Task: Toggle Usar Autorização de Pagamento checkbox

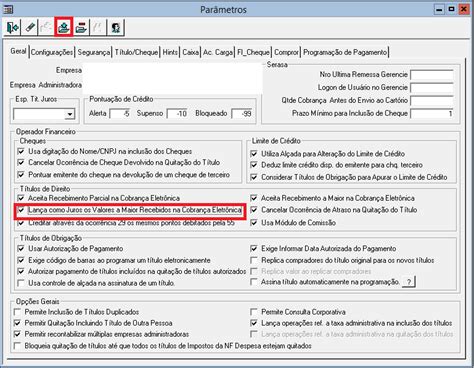Action: (x=21, y=249)
